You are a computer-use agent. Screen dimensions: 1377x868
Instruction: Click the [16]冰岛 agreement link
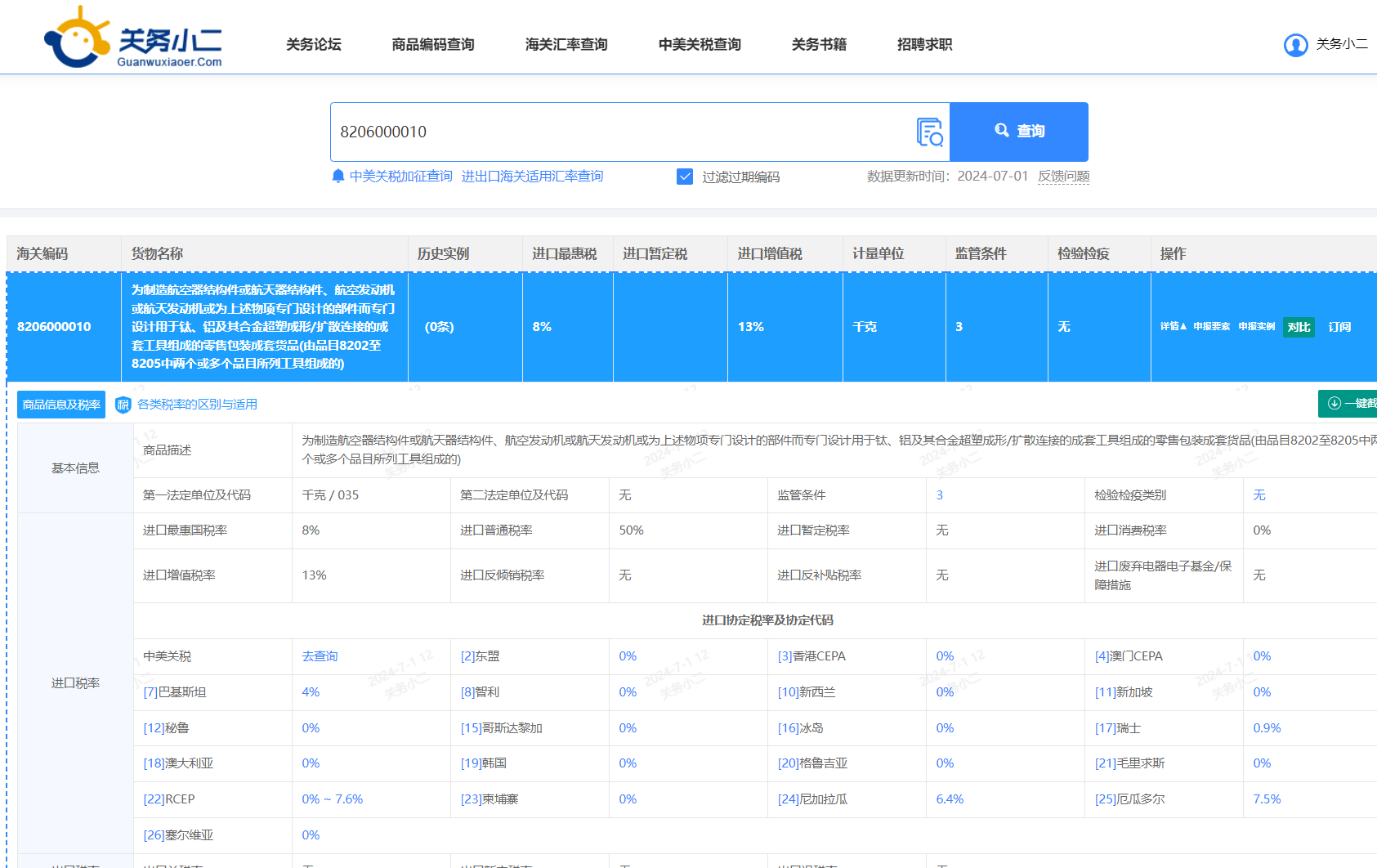[801, 728]
